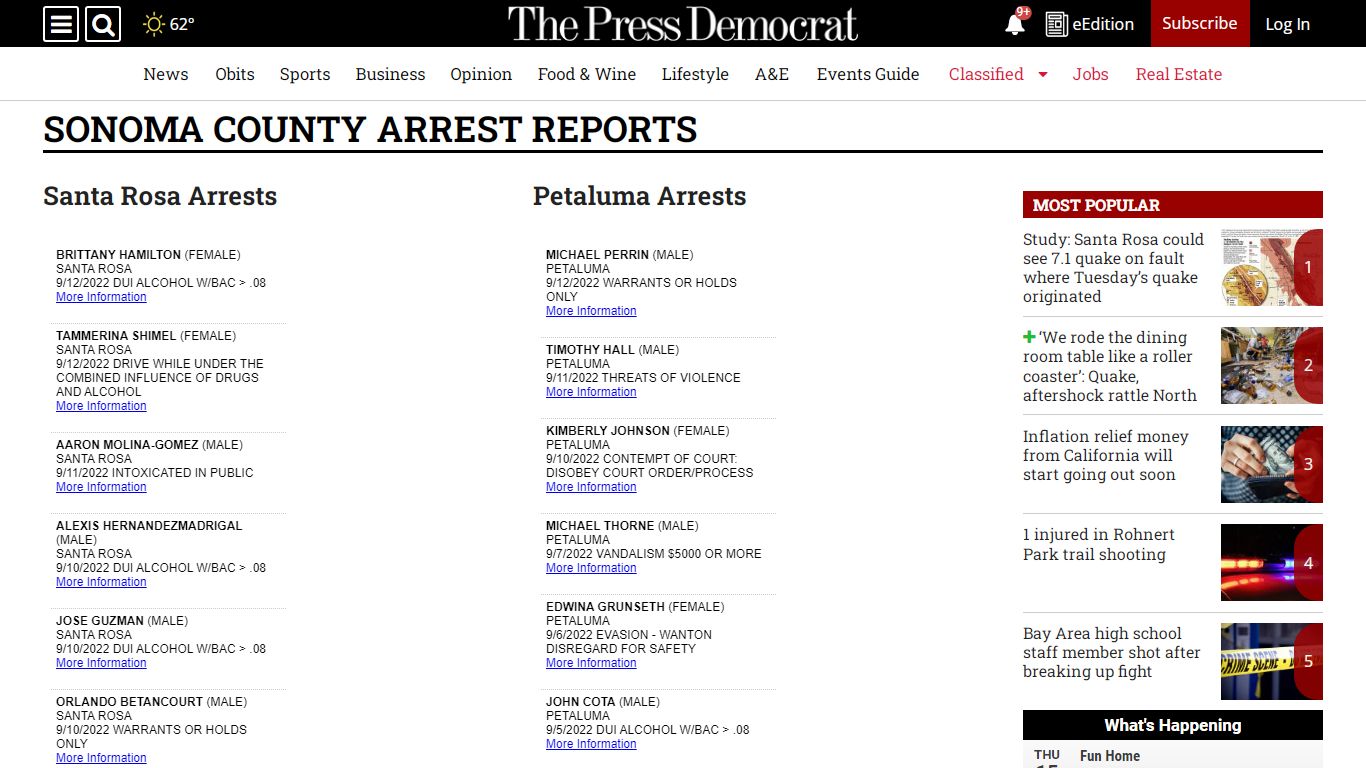
Task: Open the Obits section
Action: point(235,74)
